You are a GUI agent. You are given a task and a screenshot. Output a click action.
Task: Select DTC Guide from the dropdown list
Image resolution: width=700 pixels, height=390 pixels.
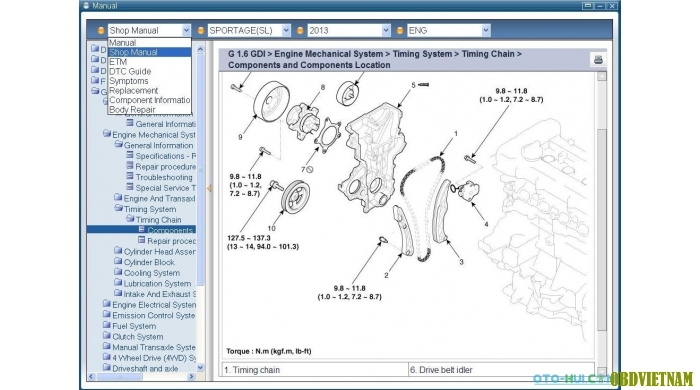pyautogui.click(x=130, y=71)
